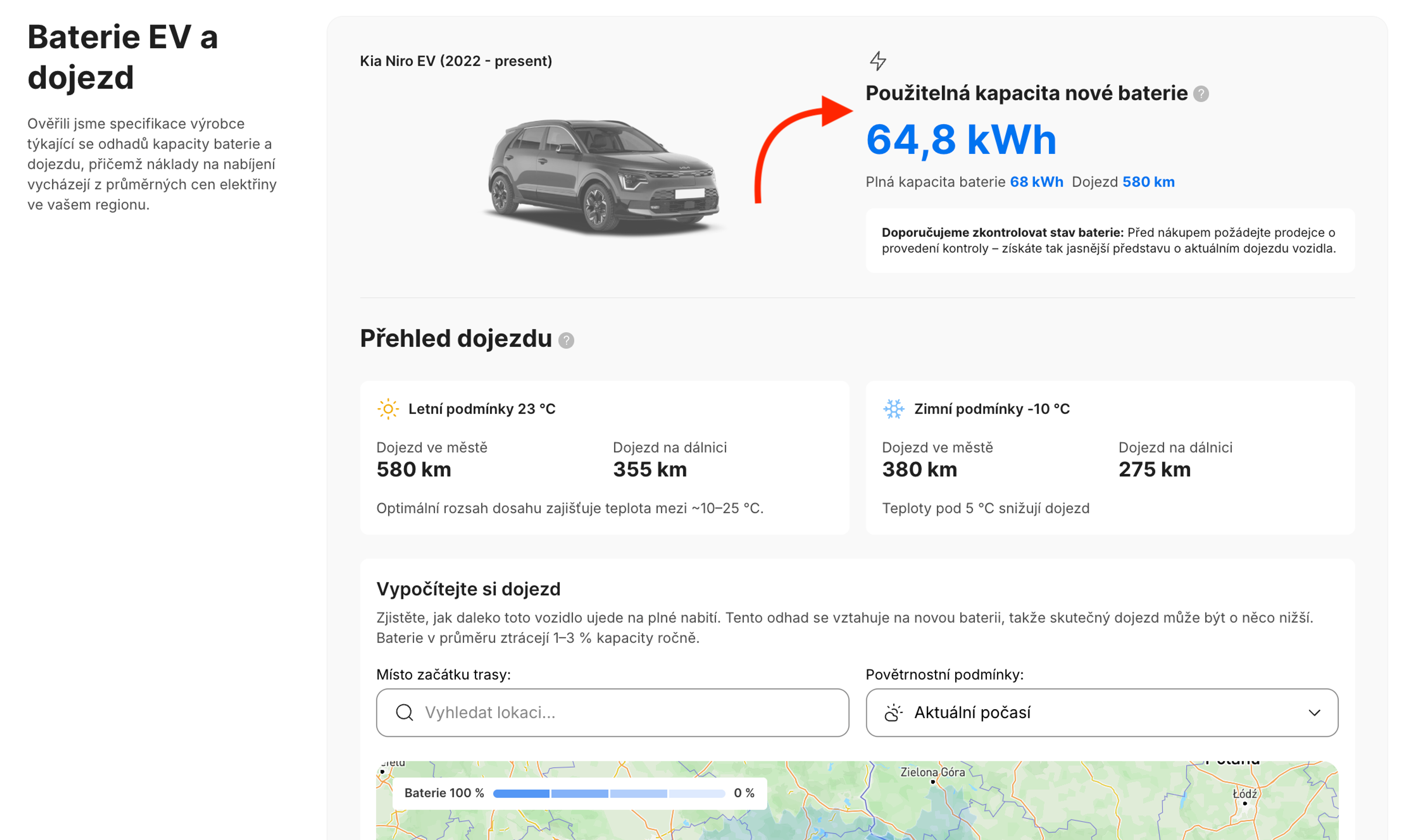This screenshot has height=840, width=1410.
Task: Click the Povětrnostní podmínky label
Action: click(944, 675)
